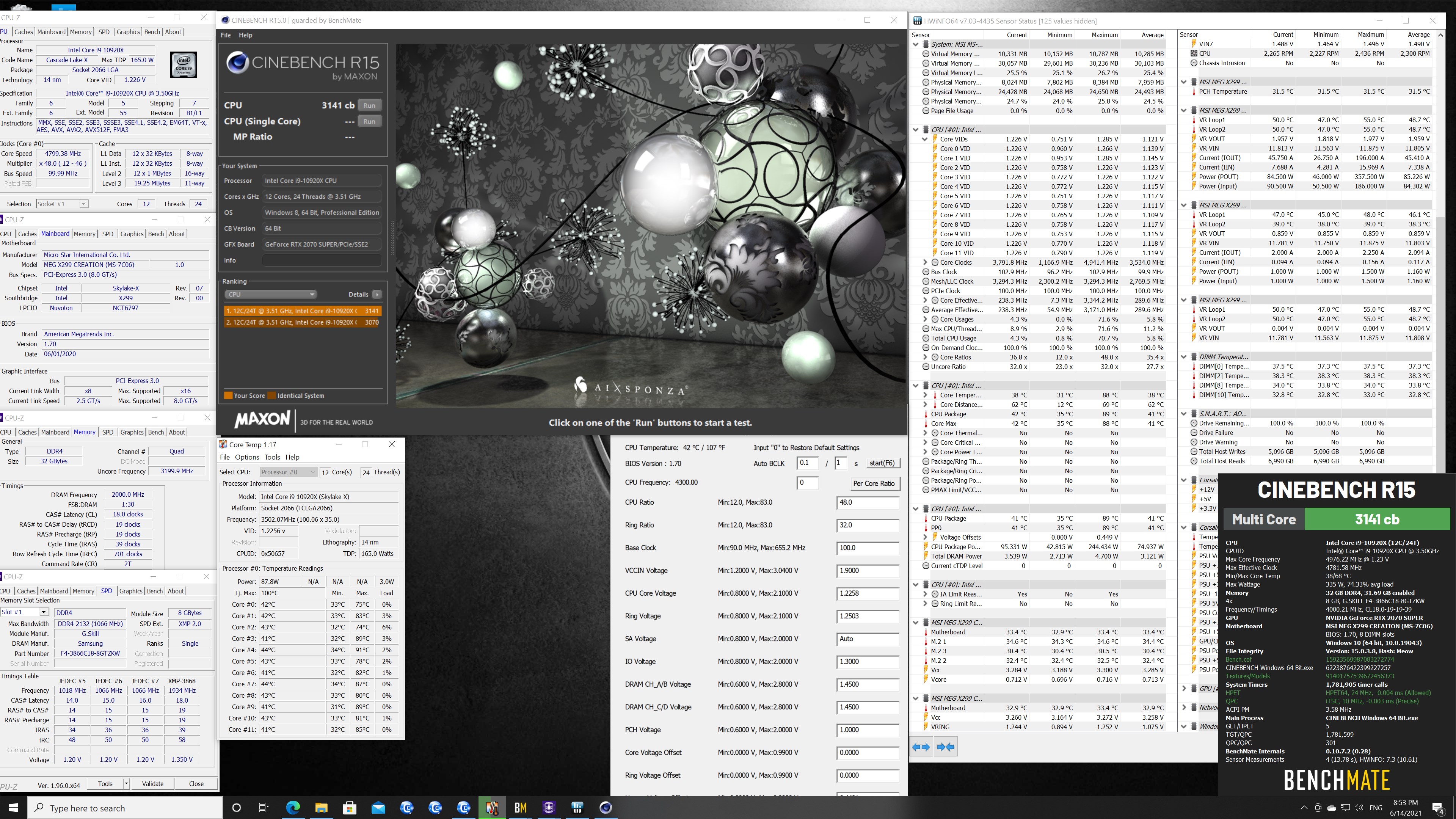Screen dimensions: 1456x819
Task: Open the Core Temp Options menu
Action: (246, 457)
